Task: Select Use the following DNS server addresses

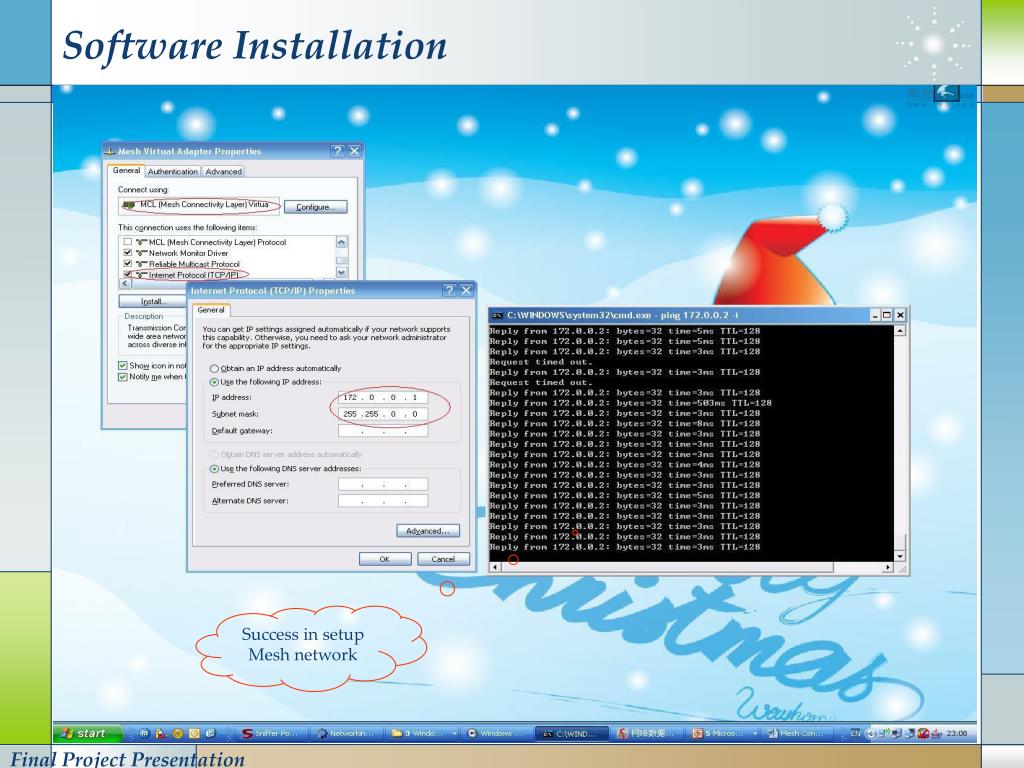Action: [x=214, y=469]
